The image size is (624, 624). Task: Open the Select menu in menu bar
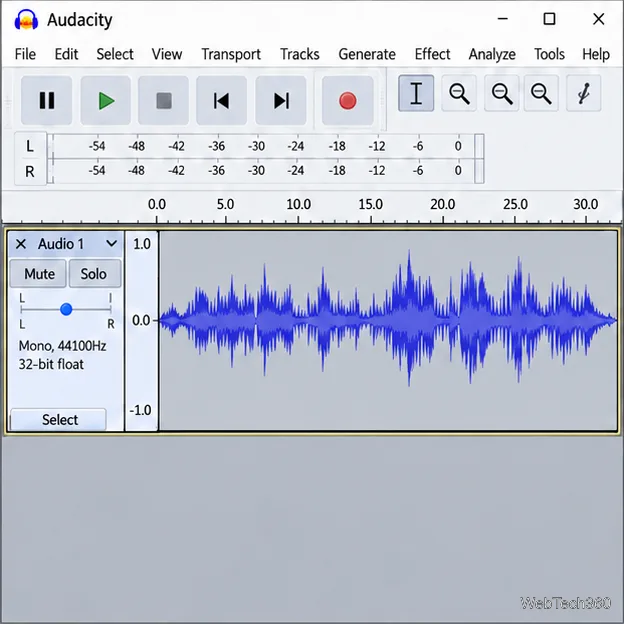click(115, 54)
